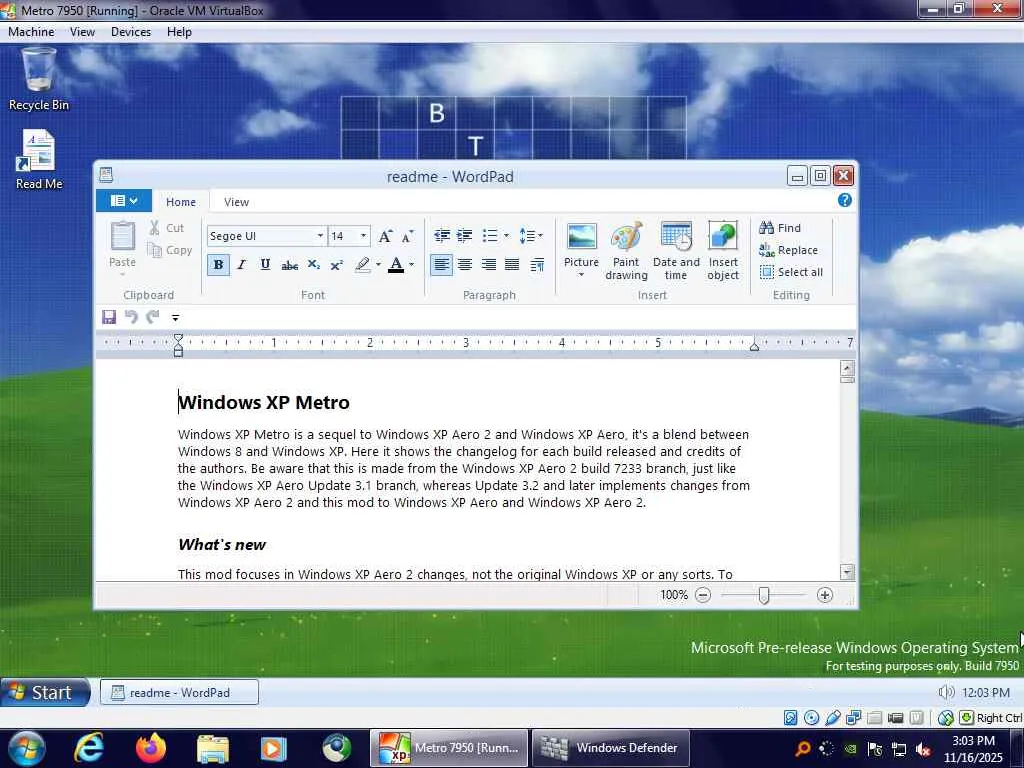Open the list style dropdown arrow
The image size is (1024, 768).
[506, 236]
